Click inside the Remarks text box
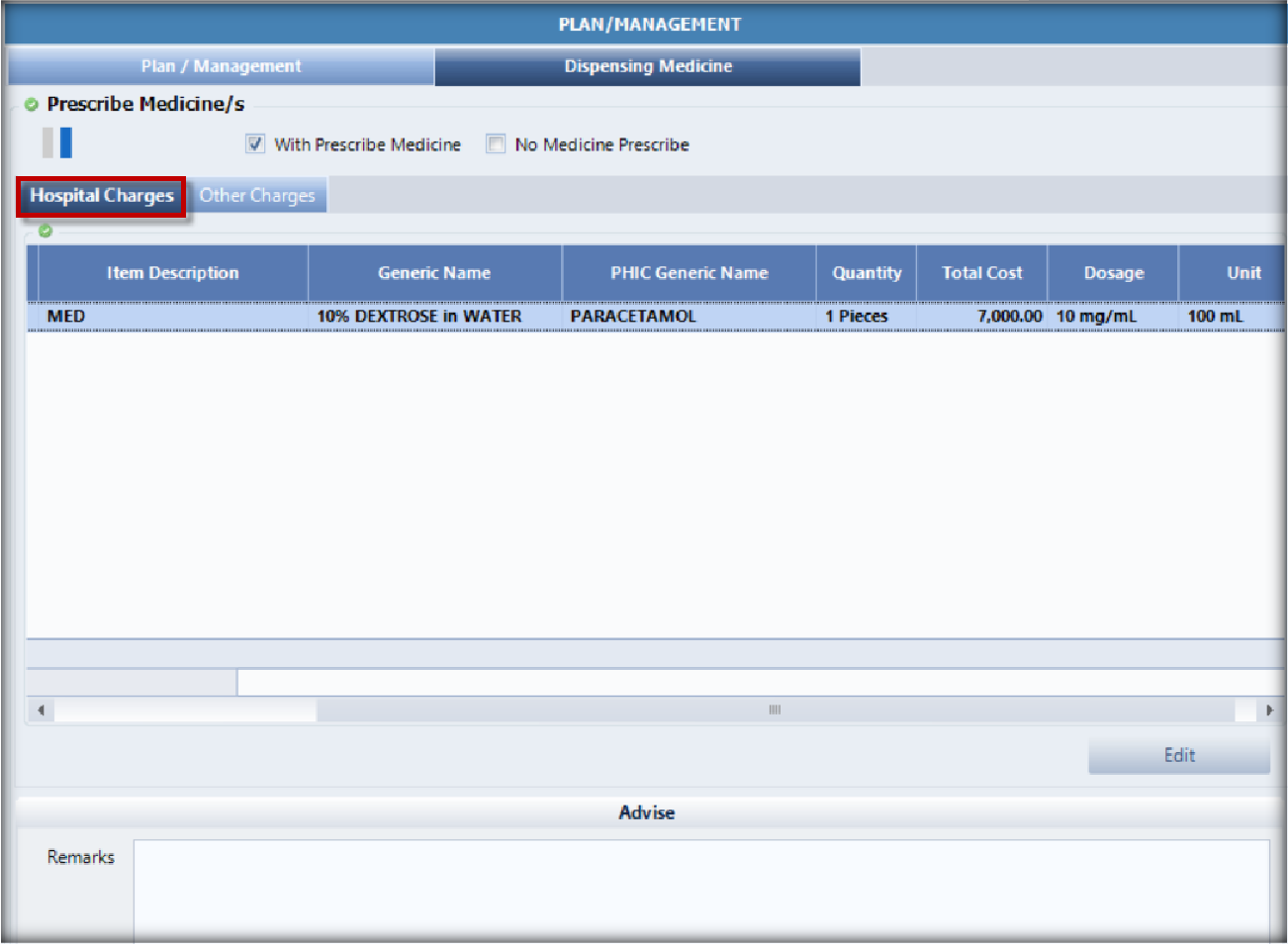The image size is (1288, 944). pyautogui.click(x=700, y=886)
